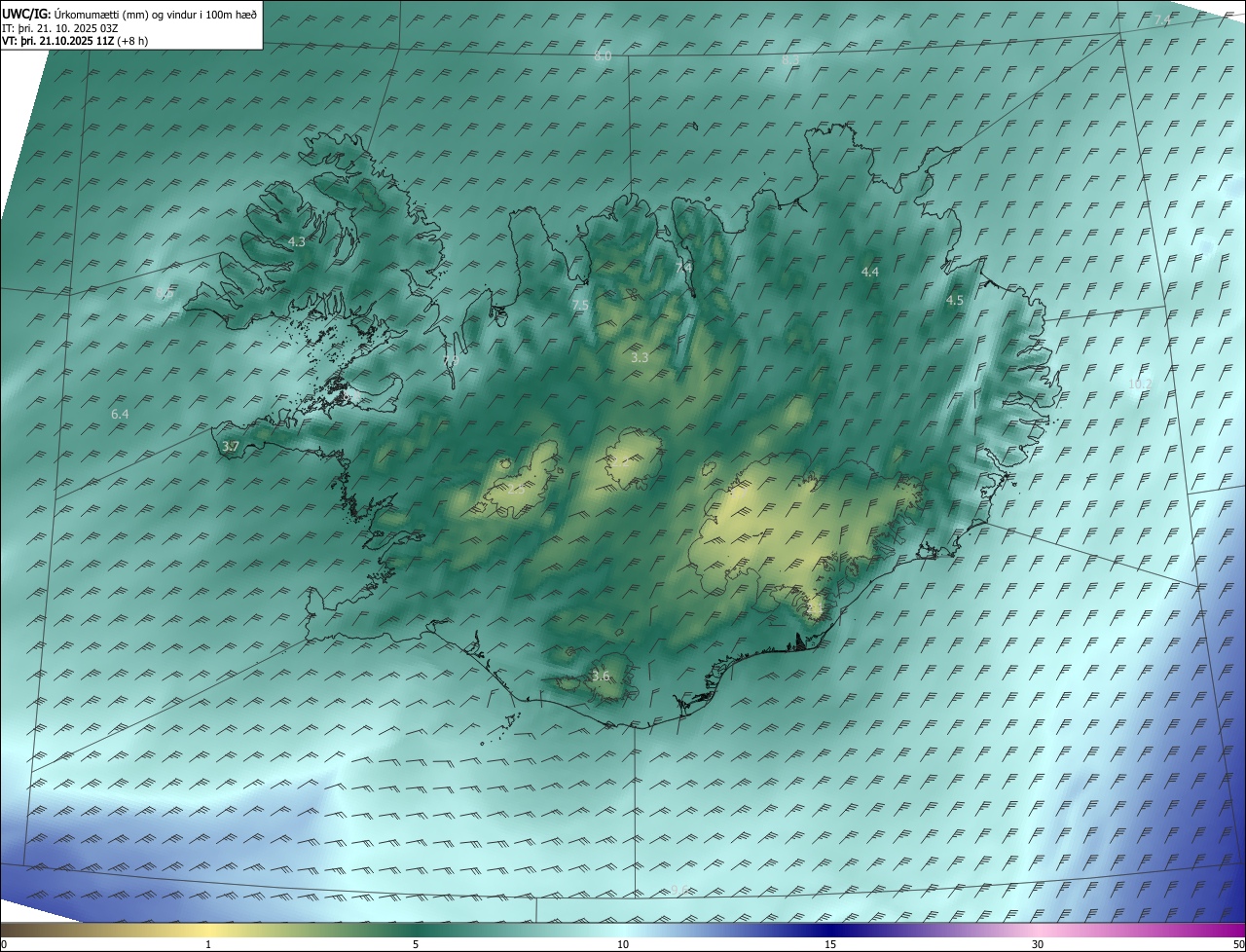Viewport: 1246px width, 952px height.
Task: Click the '15' tick label on the color scale
Action: click(x=830, y=945)
